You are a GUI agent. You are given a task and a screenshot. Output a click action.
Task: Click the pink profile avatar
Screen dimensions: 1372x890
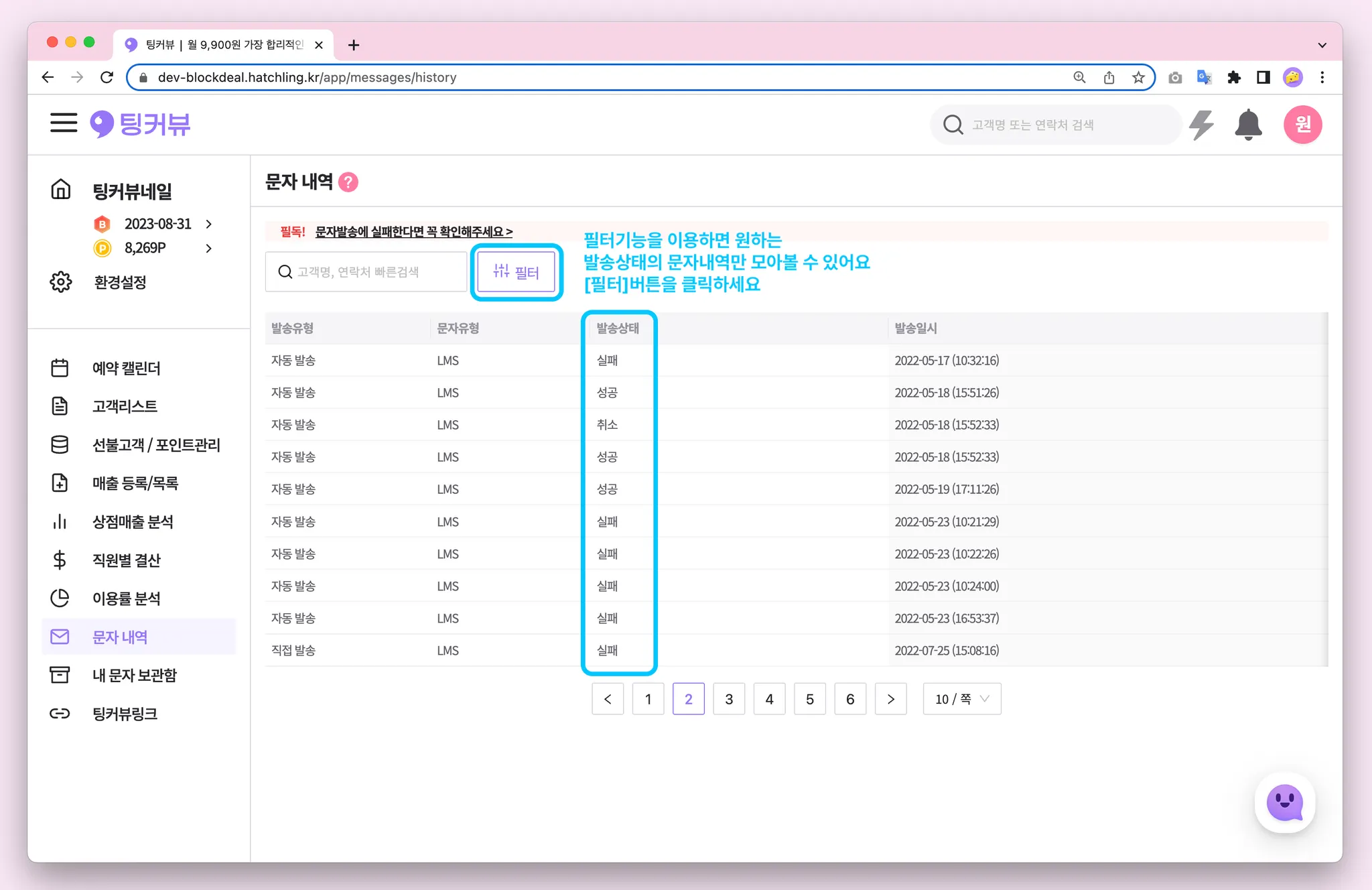click(x=1302, y=125)
